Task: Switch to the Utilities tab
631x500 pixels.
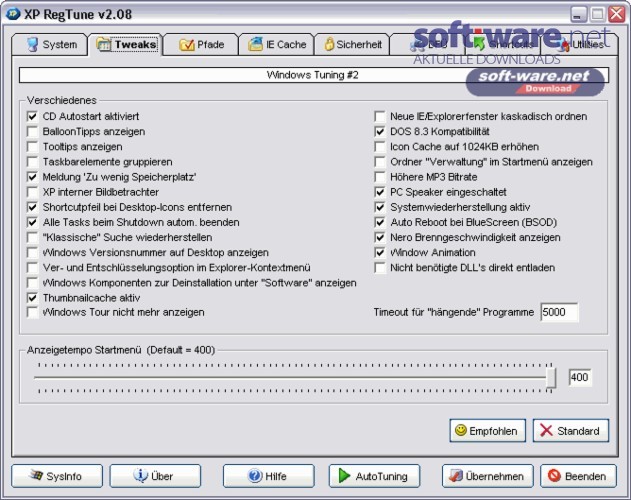Action: pos(579,44)
